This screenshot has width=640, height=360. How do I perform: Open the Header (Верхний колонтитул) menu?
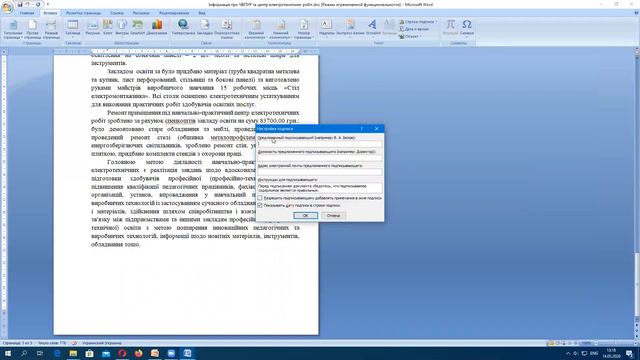(256, 29)
